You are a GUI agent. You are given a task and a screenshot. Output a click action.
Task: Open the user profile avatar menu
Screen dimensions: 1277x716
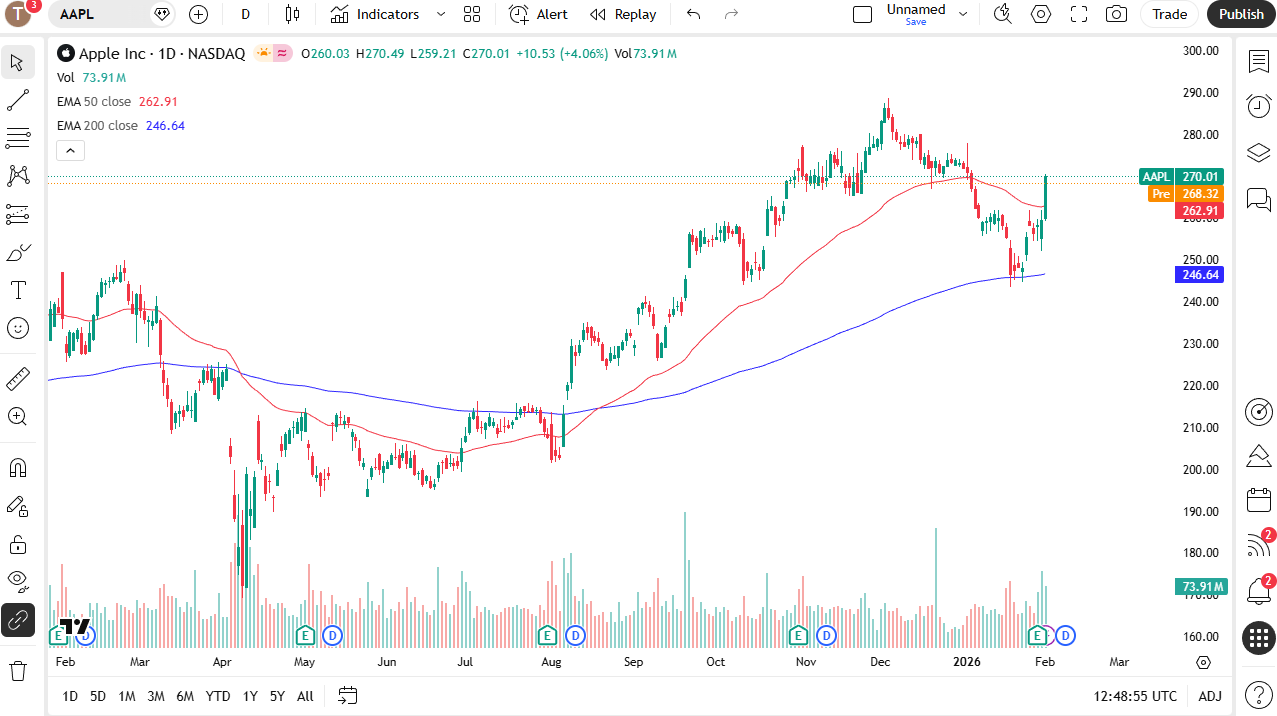(x=19, y=14)
